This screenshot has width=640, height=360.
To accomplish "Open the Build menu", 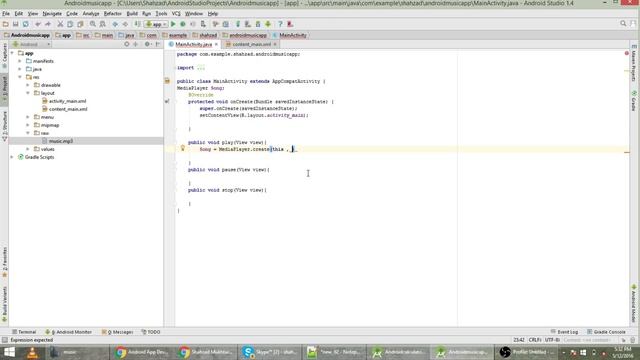I will click(x=132, y=13).
